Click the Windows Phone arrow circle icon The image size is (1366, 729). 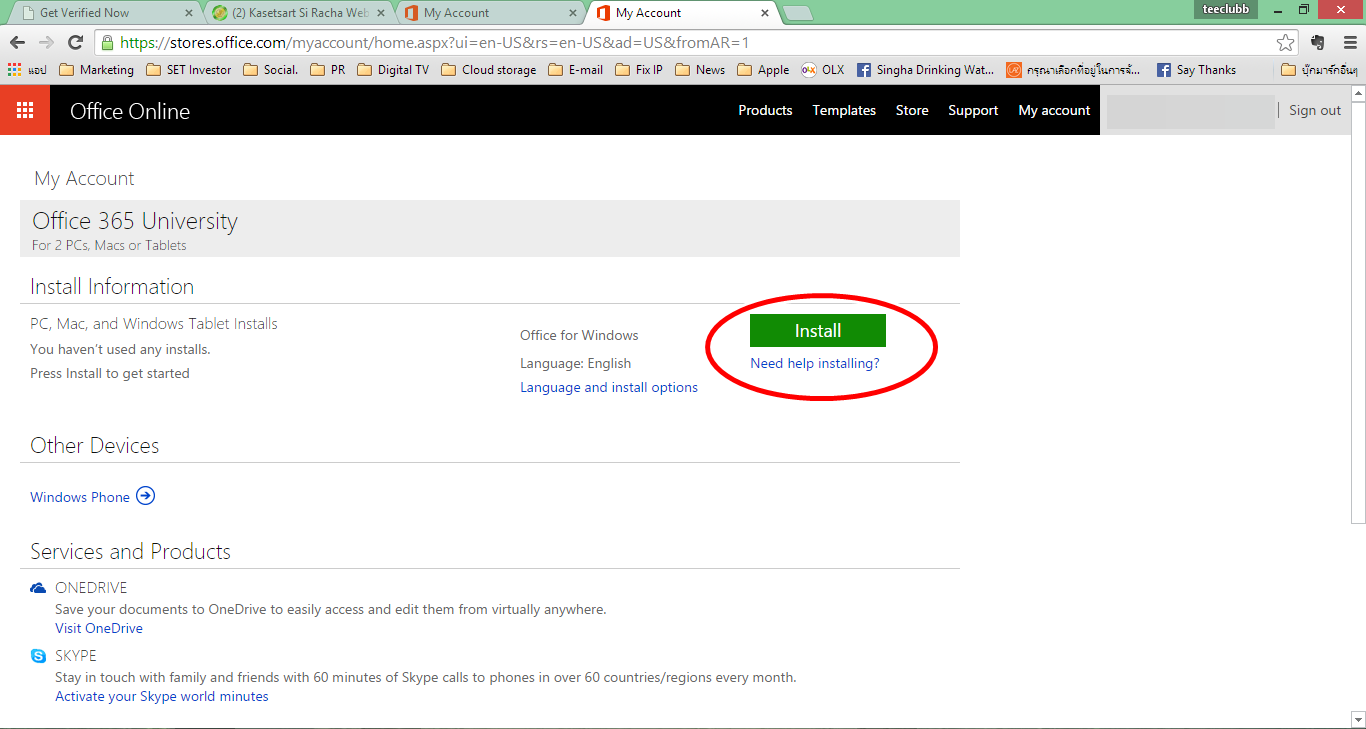[146, 496]
